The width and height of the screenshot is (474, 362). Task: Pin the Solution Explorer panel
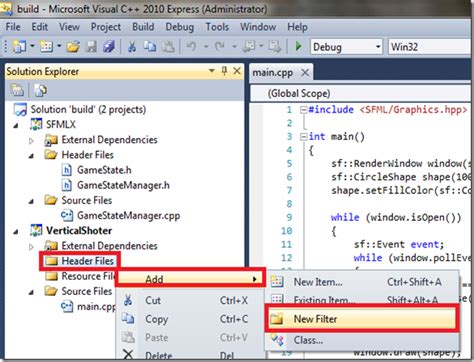[x=224, y=71]
